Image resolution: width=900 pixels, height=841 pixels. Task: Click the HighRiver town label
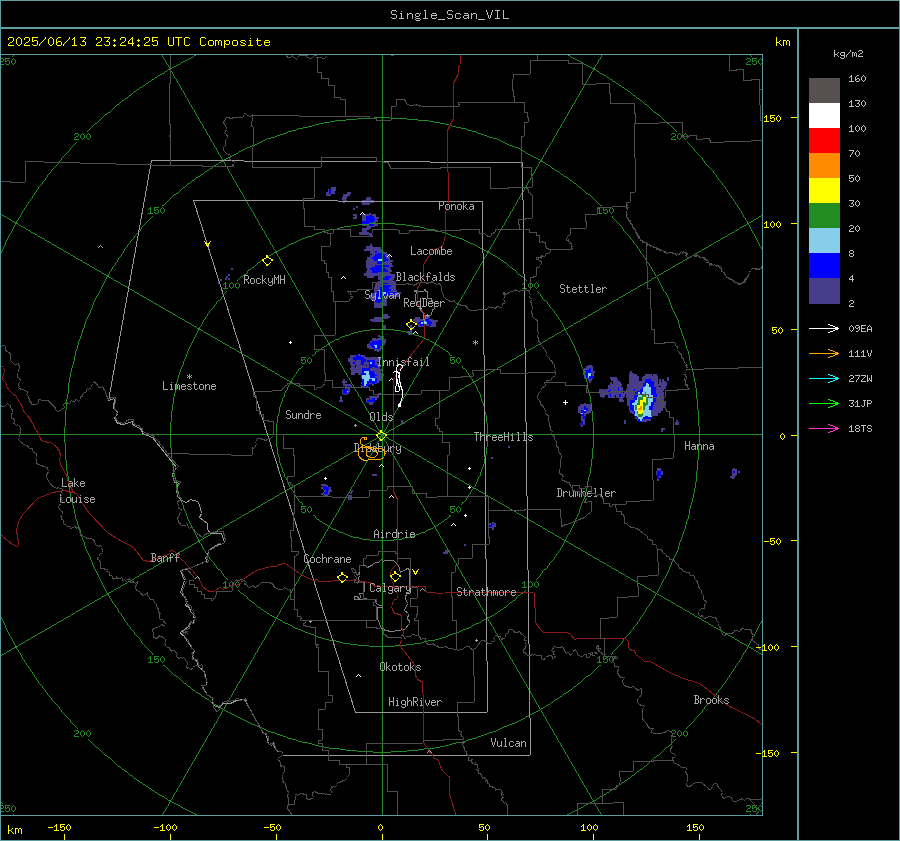pyautogui.click(x=415, y=702)
